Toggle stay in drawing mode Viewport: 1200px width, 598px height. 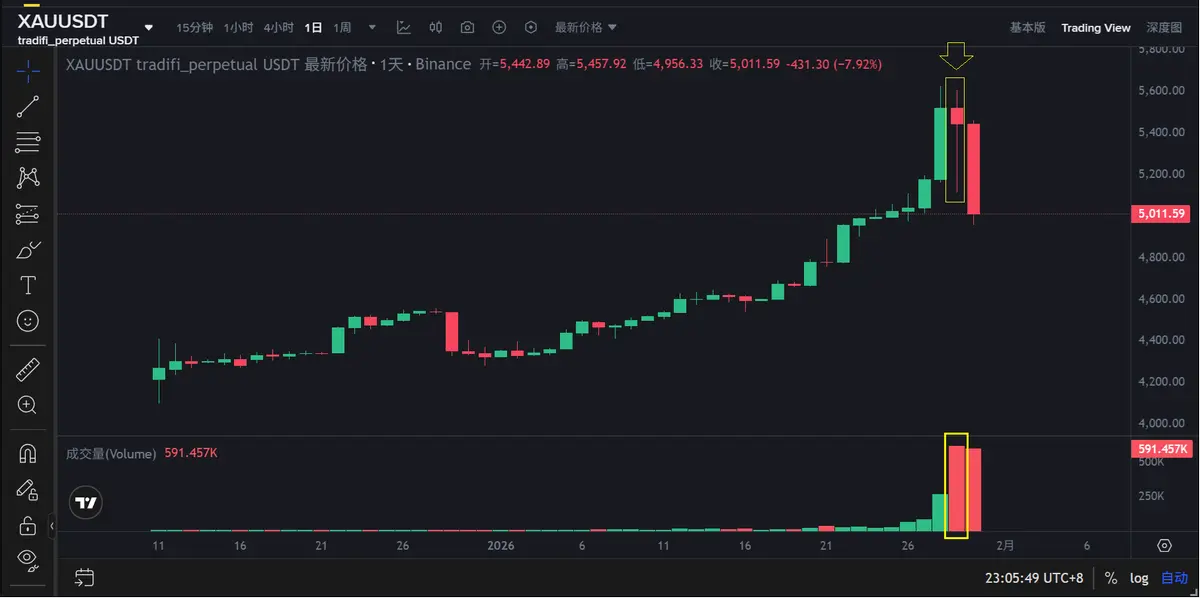(x=28, y=489)
